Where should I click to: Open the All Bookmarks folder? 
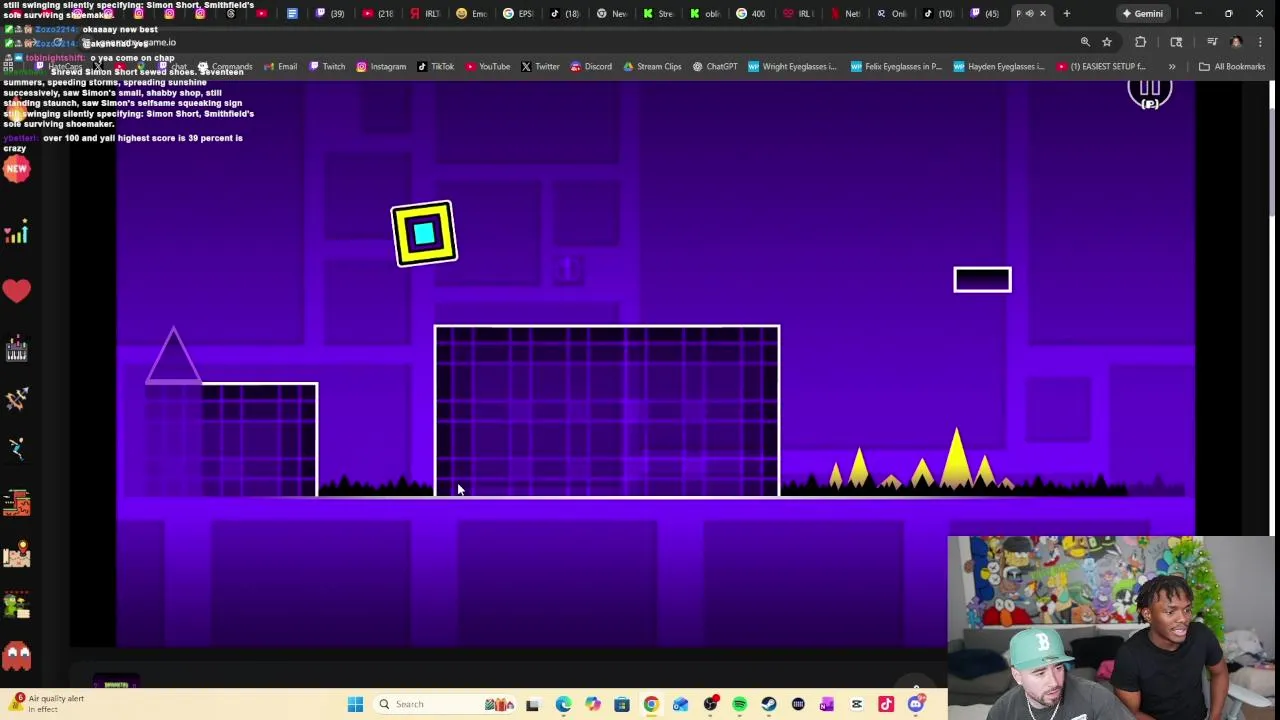pos(1232,66)
